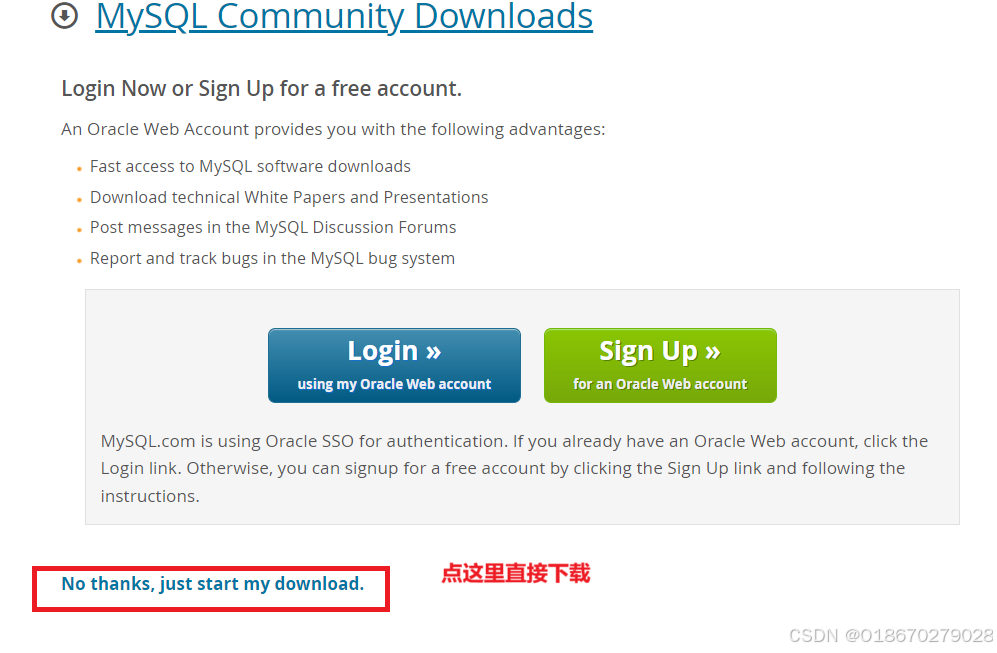Viewport: 997px width, 653px height.
Task: Click the Fast access to MySQL downloads line
Action: [x=251, y=167]
